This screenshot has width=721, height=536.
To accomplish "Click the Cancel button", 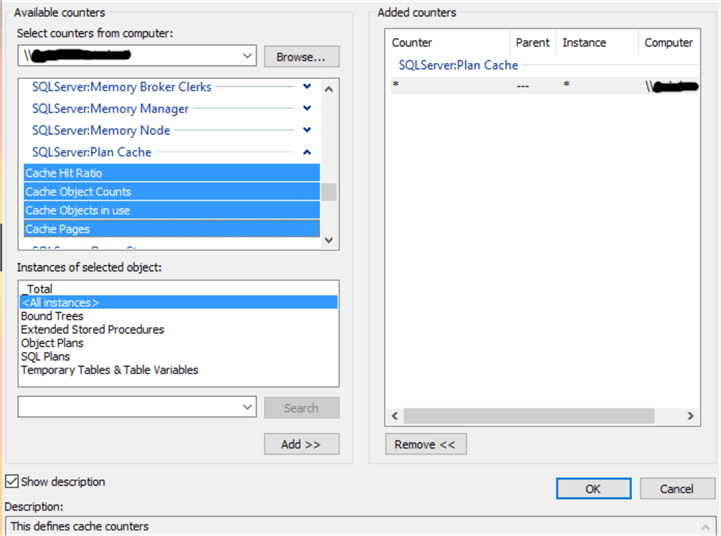I will pos(677,489).
